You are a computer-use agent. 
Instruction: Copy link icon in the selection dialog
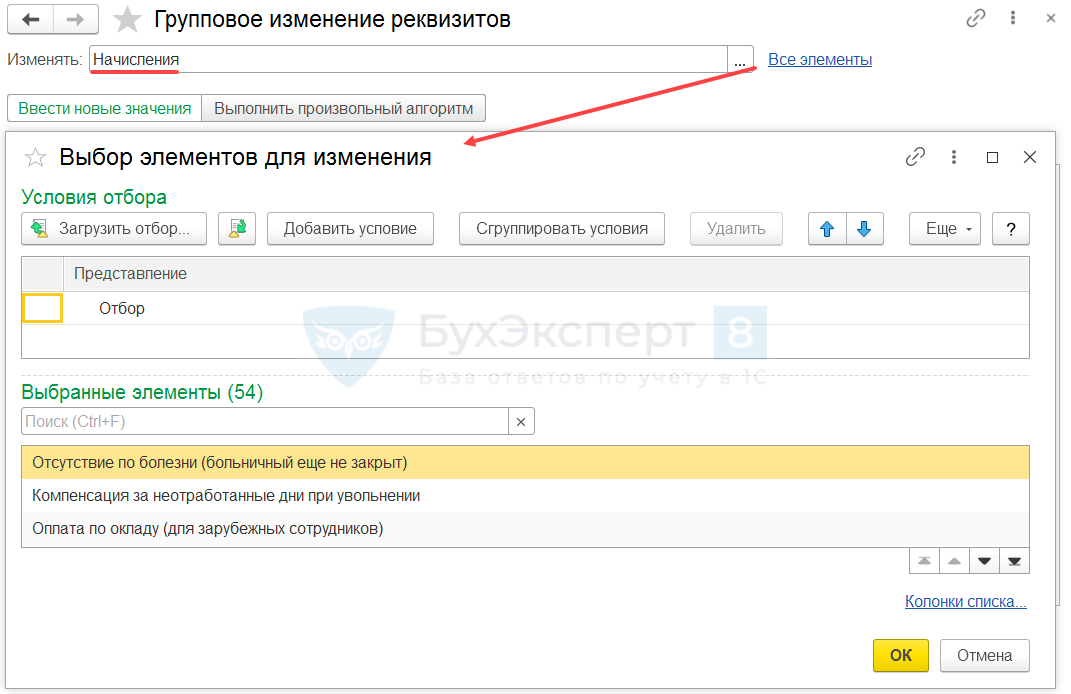tap(915, 157)
